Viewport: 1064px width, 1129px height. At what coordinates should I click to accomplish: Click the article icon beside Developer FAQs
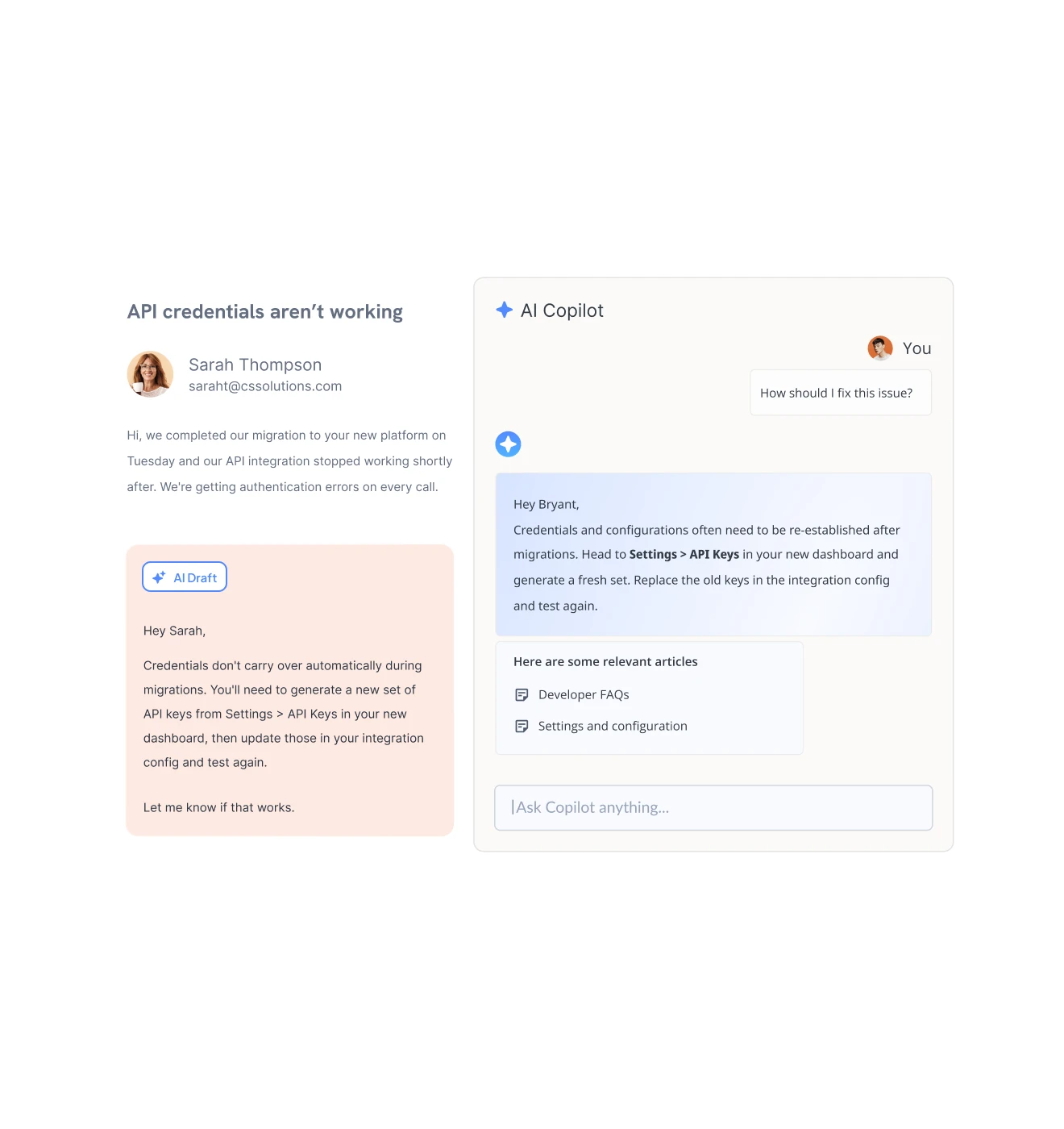[x=522, y=695]
